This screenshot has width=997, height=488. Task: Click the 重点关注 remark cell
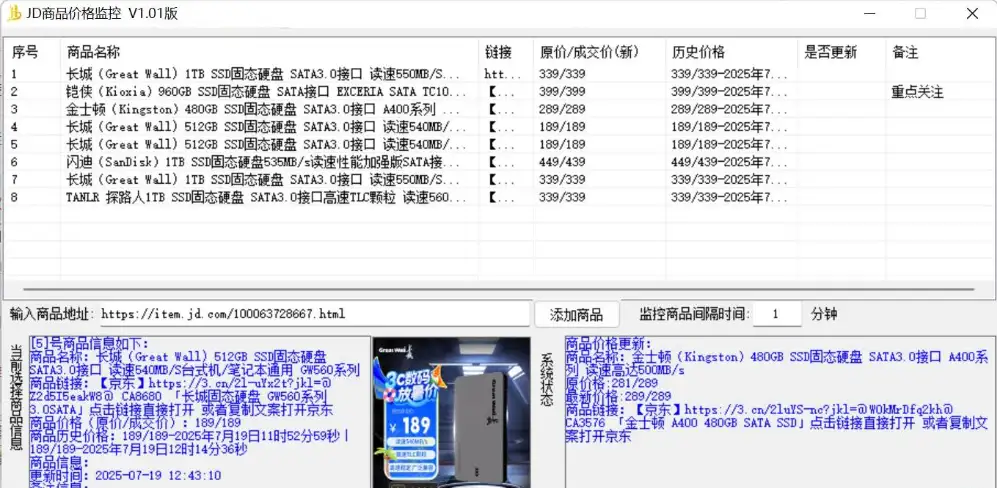pos(917,92)
